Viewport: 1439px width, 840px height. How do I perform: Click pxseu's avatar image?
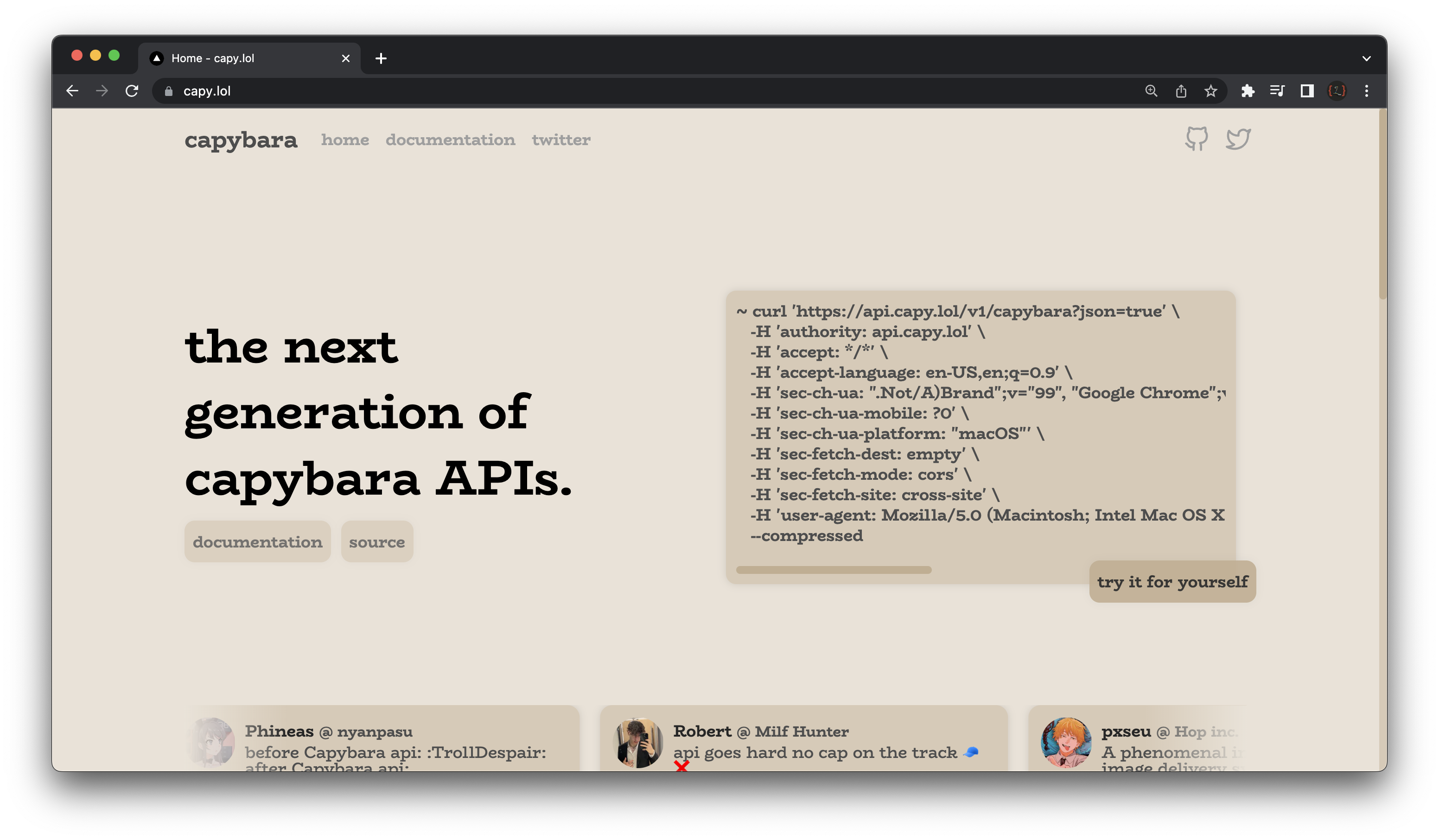point(1066,742)
